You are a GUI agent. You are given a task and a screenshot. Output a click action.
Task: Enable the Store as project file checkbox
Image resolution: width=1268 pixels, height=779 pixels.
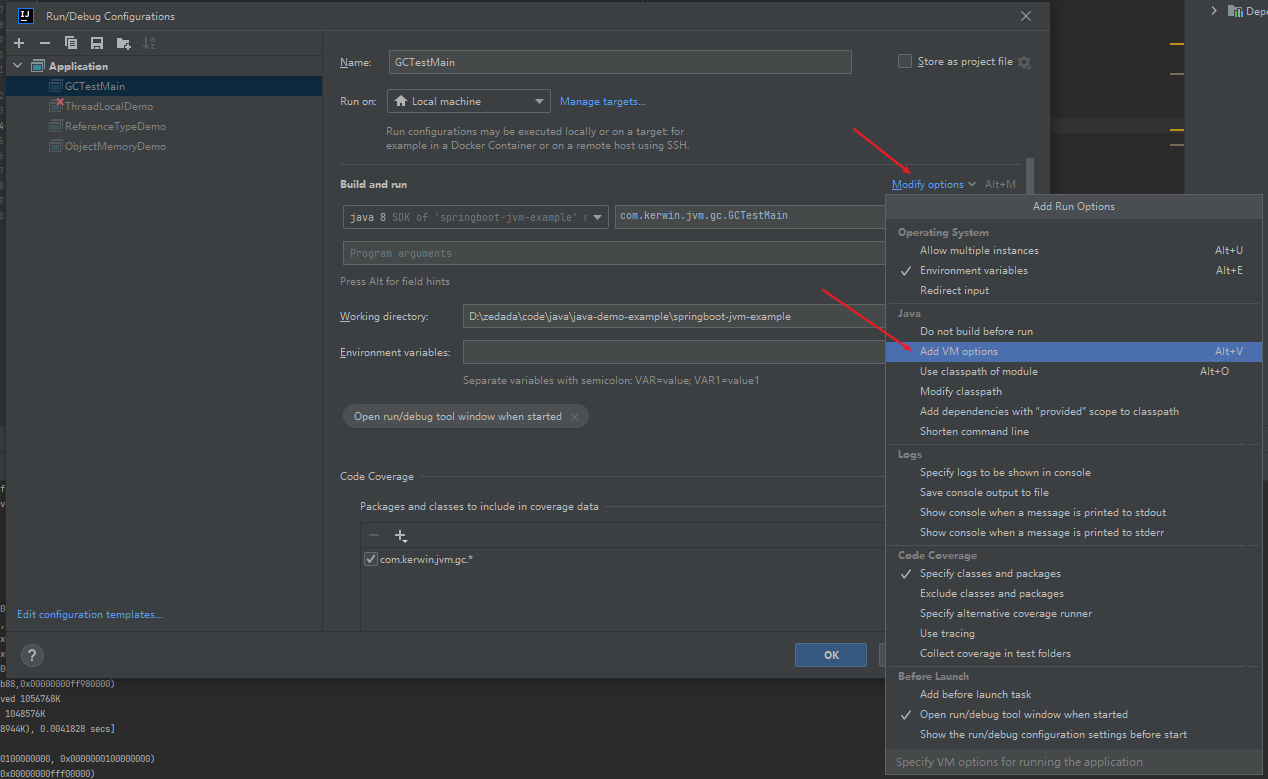point(905,61)
